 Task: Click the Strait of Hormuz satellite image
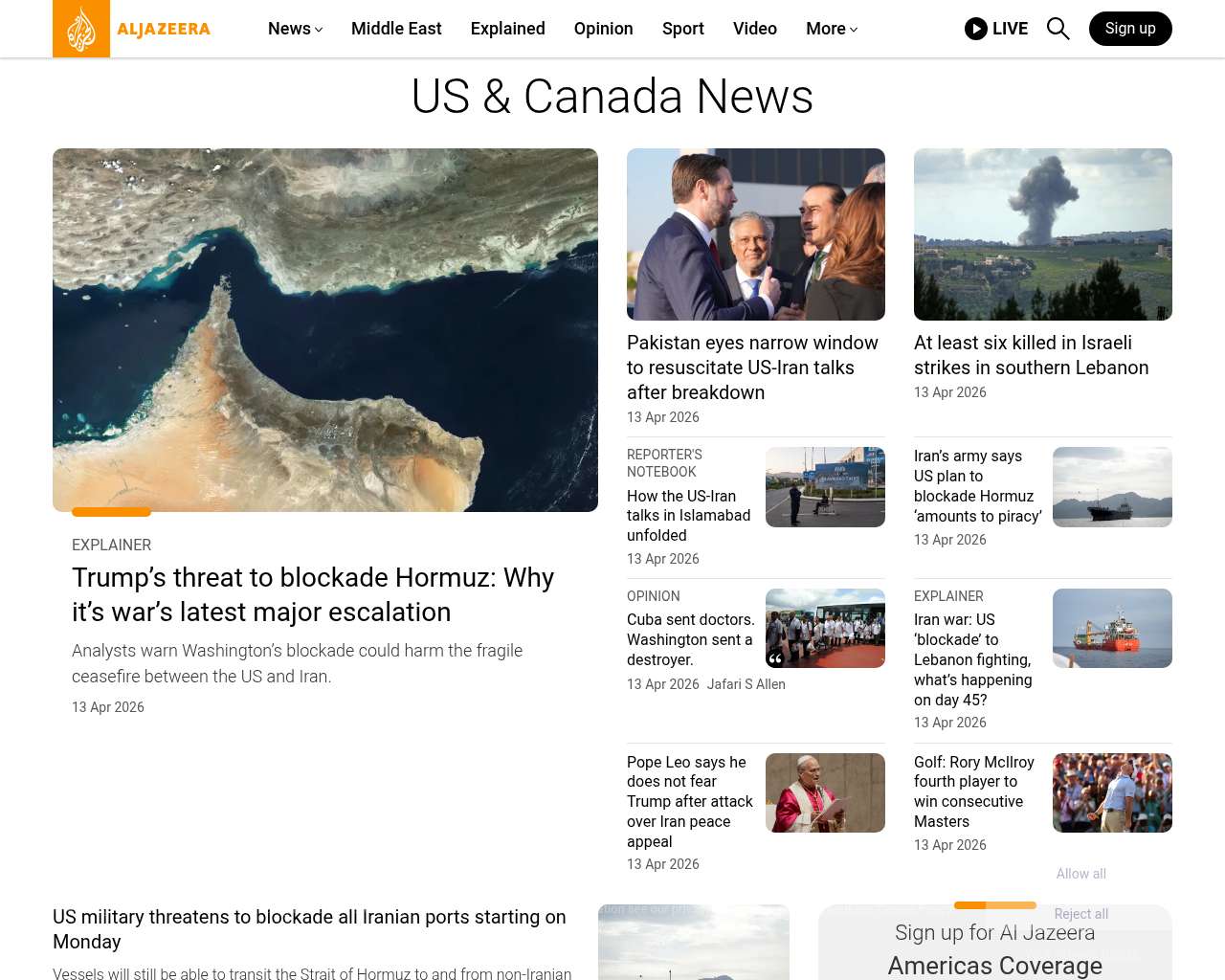click(x=325, y=330)
